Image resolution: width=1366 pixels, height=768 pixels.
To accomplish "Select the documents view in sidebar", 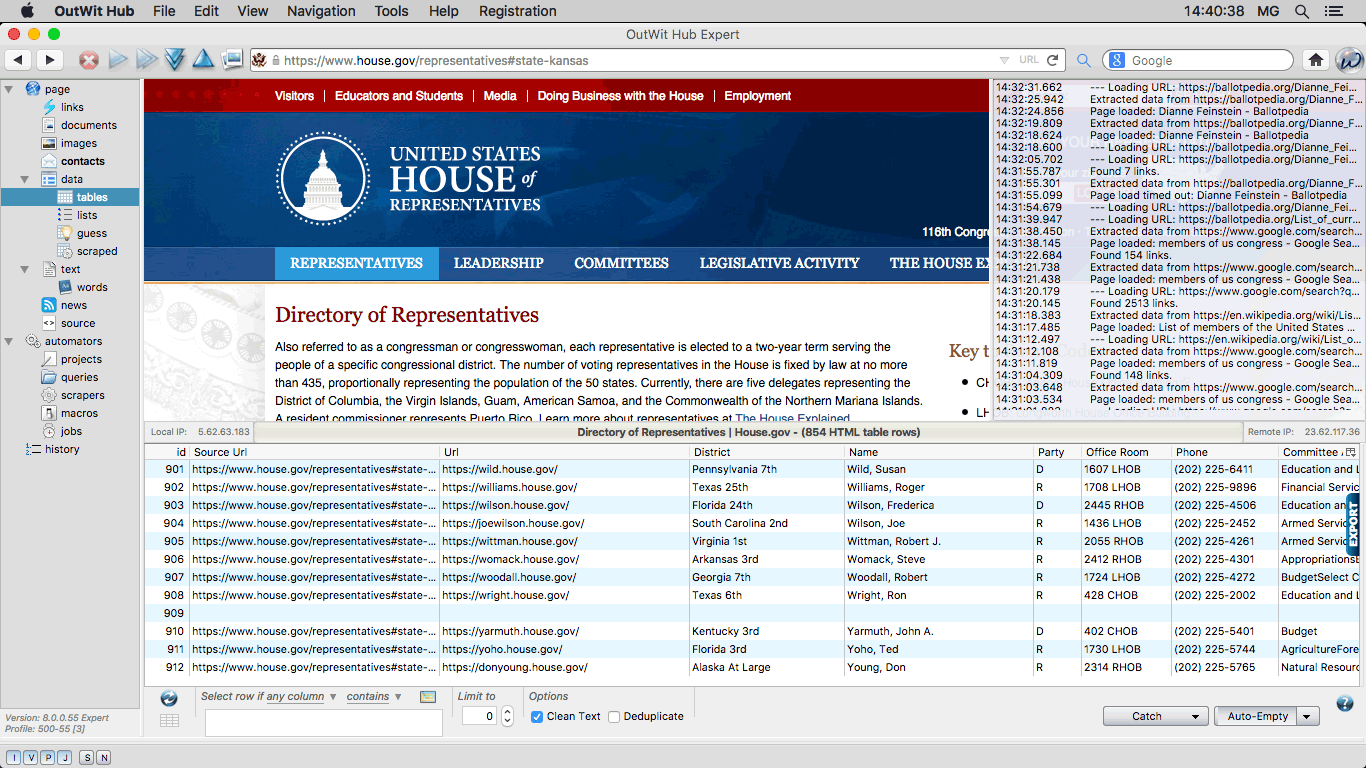I will (x=89, y=125).
